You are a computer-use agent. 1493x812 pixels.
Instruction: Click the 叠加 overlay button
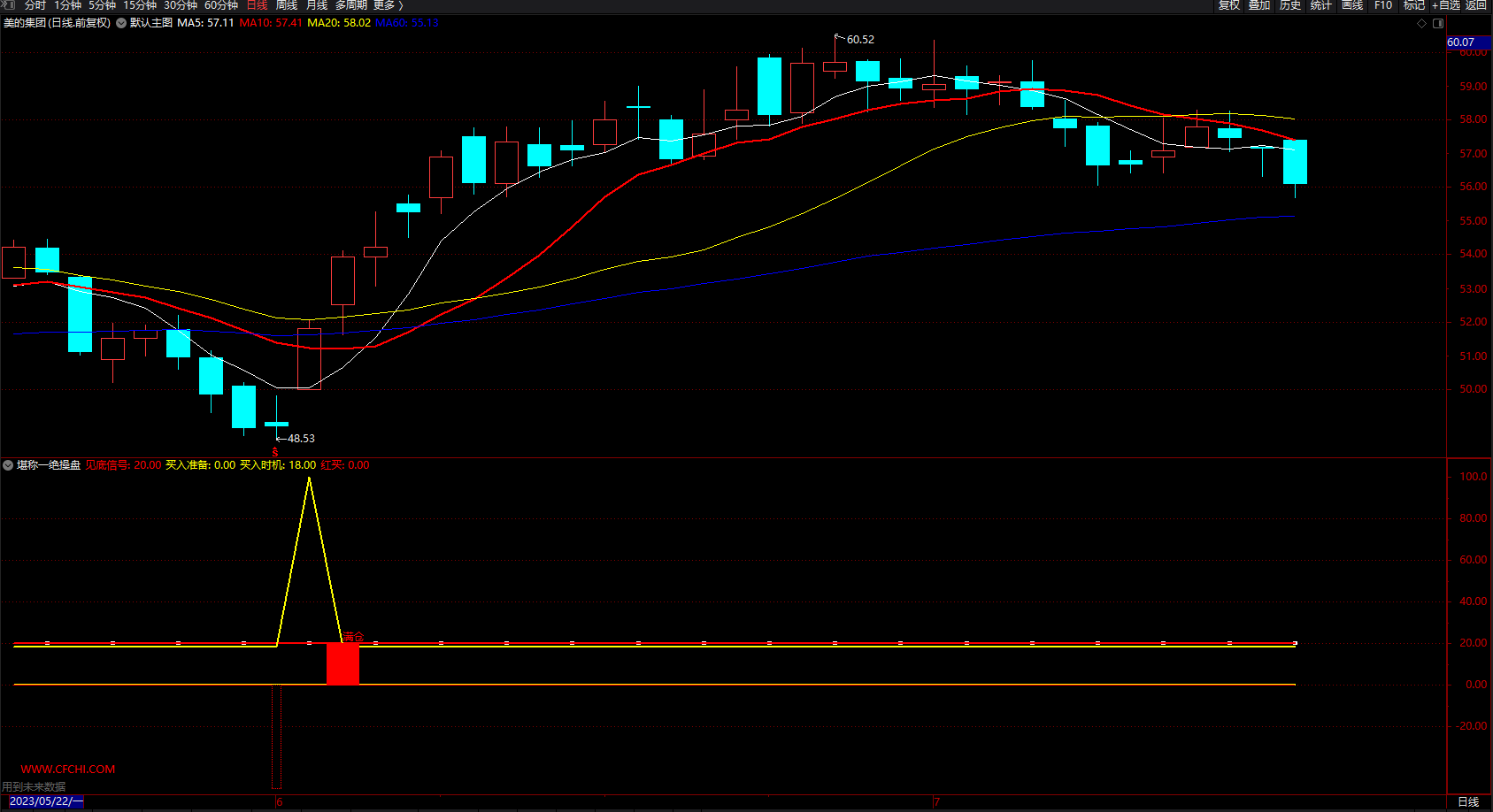1259,5
